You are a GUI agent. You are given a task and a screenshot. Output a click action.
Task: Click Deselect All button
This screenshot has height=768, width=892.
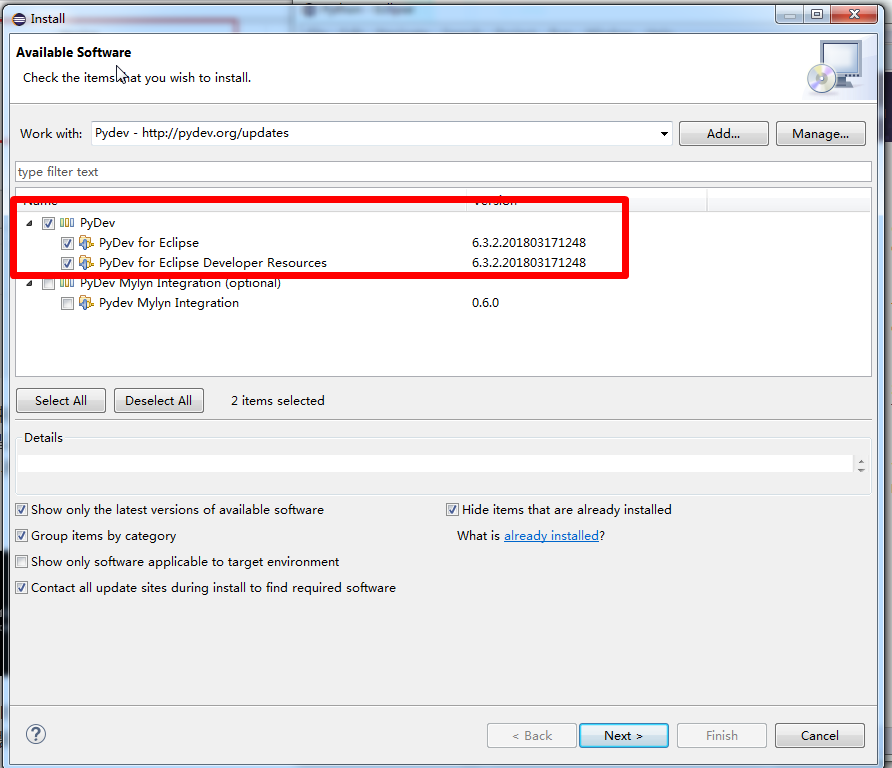159,400
